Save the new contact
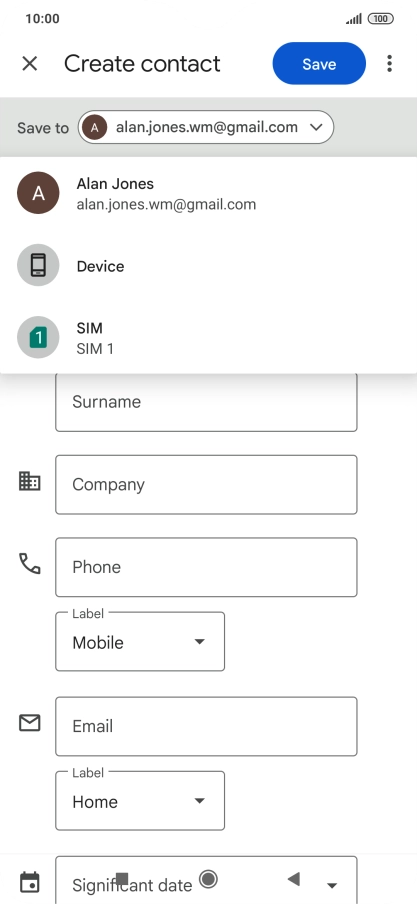Image resolution: width=417 pixels, height=904 pixels. pyautogui.click(x=319, y=63)
